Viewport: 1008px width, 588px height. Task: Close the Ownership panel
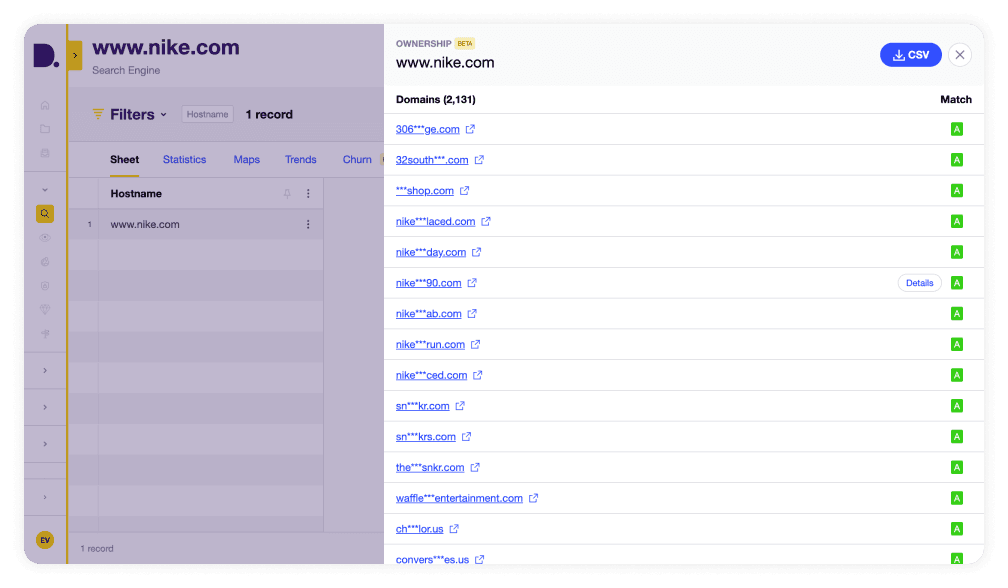[960, 55]
